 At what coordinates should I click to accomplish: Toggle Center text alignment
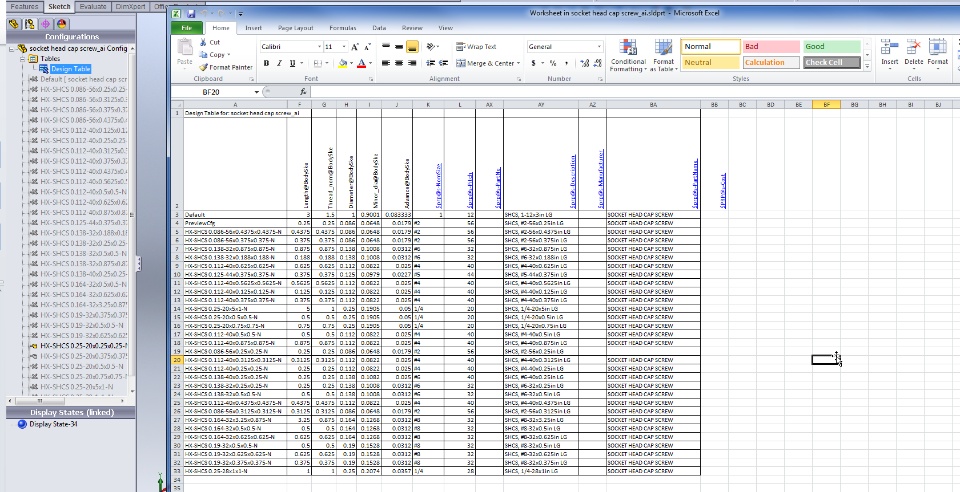pyautogui.click(x=399, y=63)
